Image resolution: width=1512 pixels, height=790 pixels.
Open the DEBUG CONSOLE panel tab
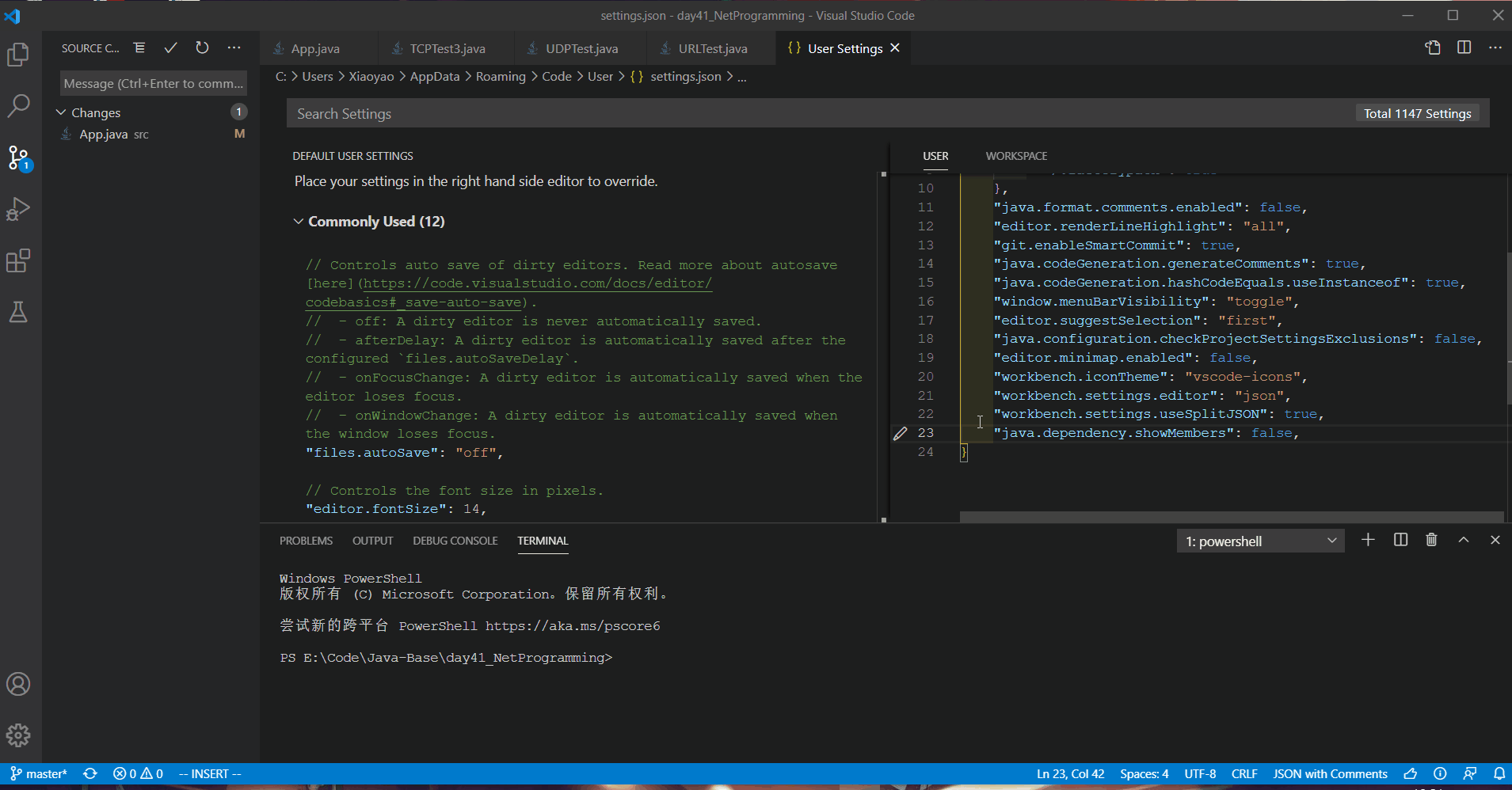tap(455, 541)
